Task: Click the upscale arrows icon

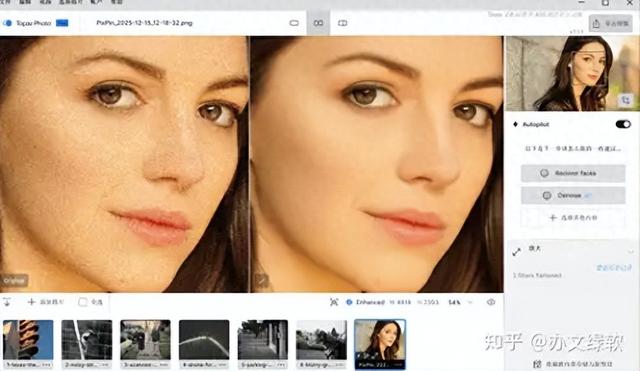Action: click(517, 252)
